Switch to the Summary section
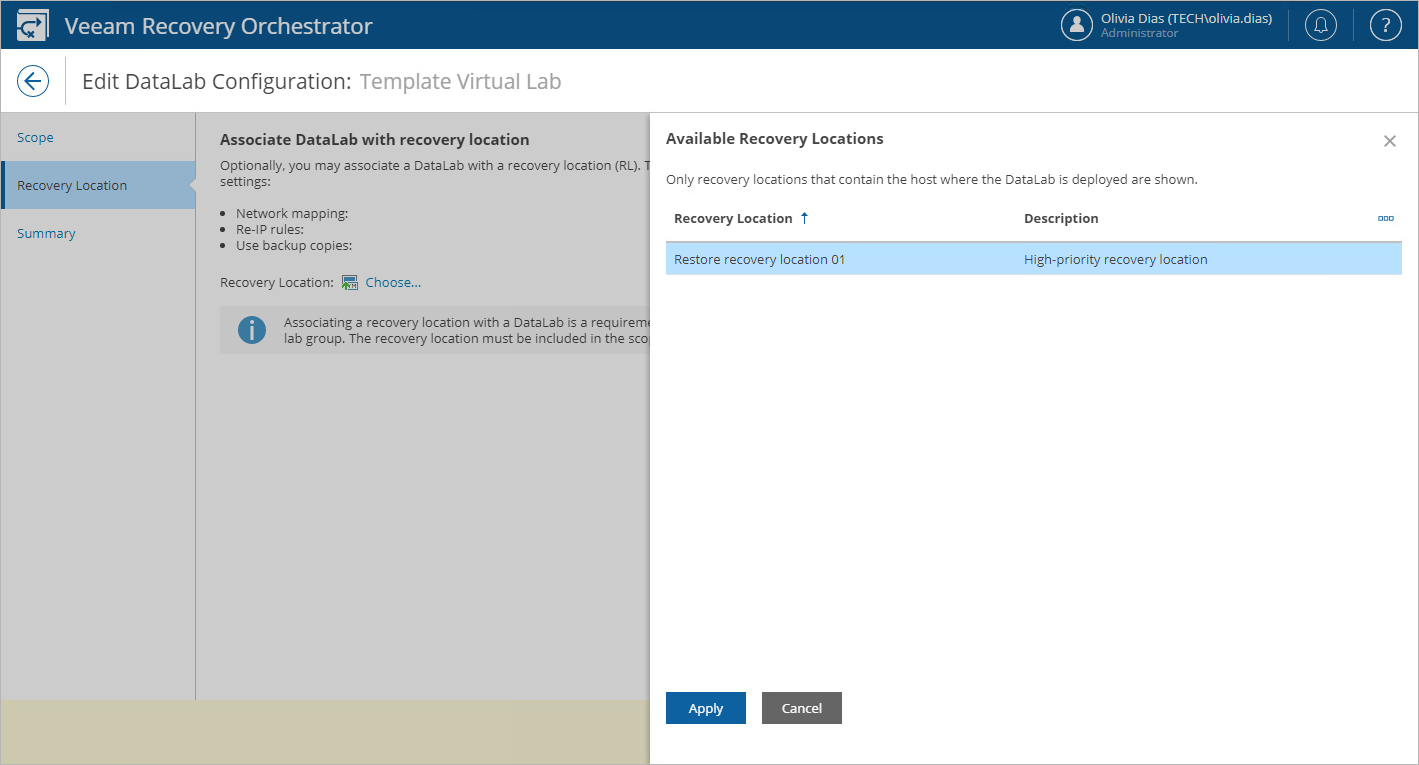1419x765 pixels. click(46, 232)
